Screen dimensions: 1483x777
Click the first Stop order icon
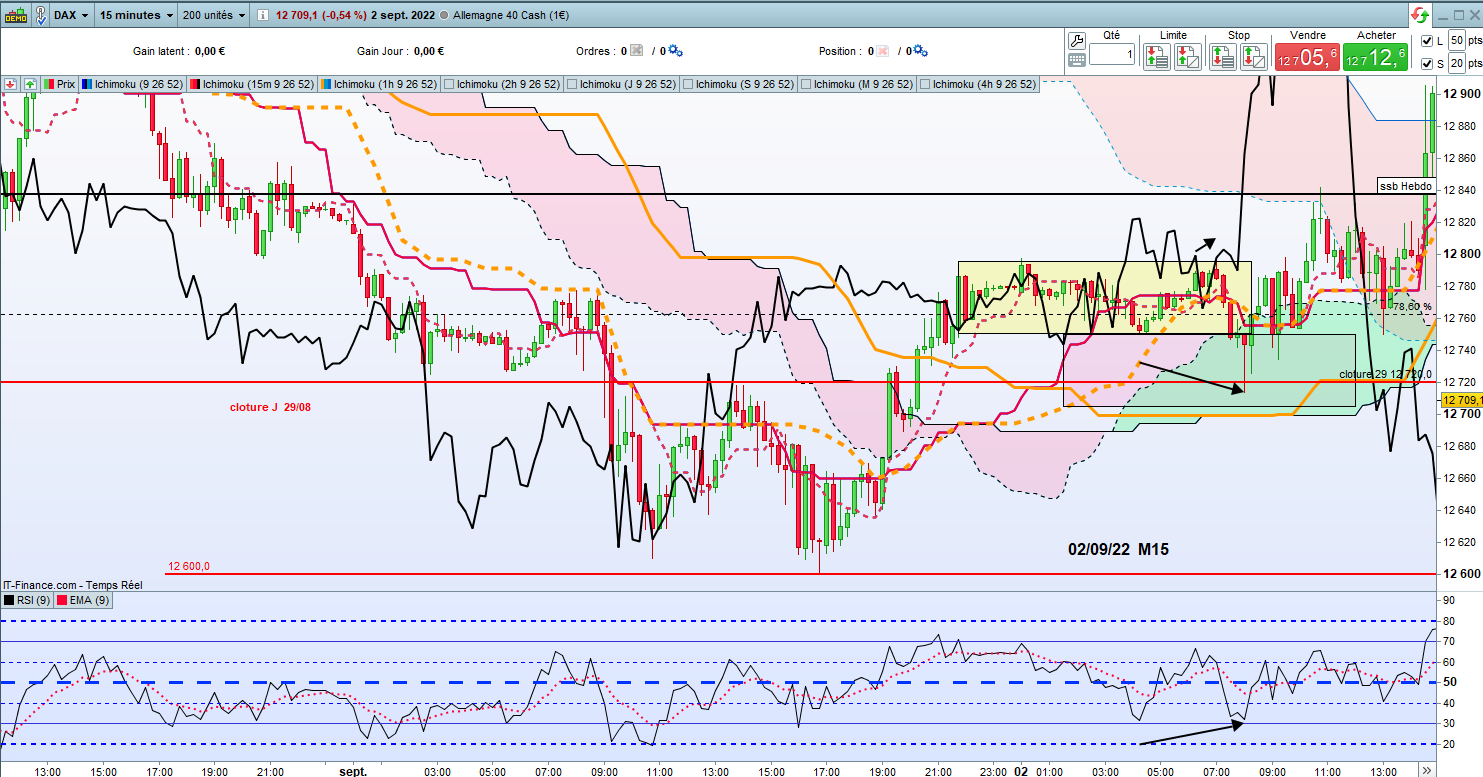tap(1223, 57)
